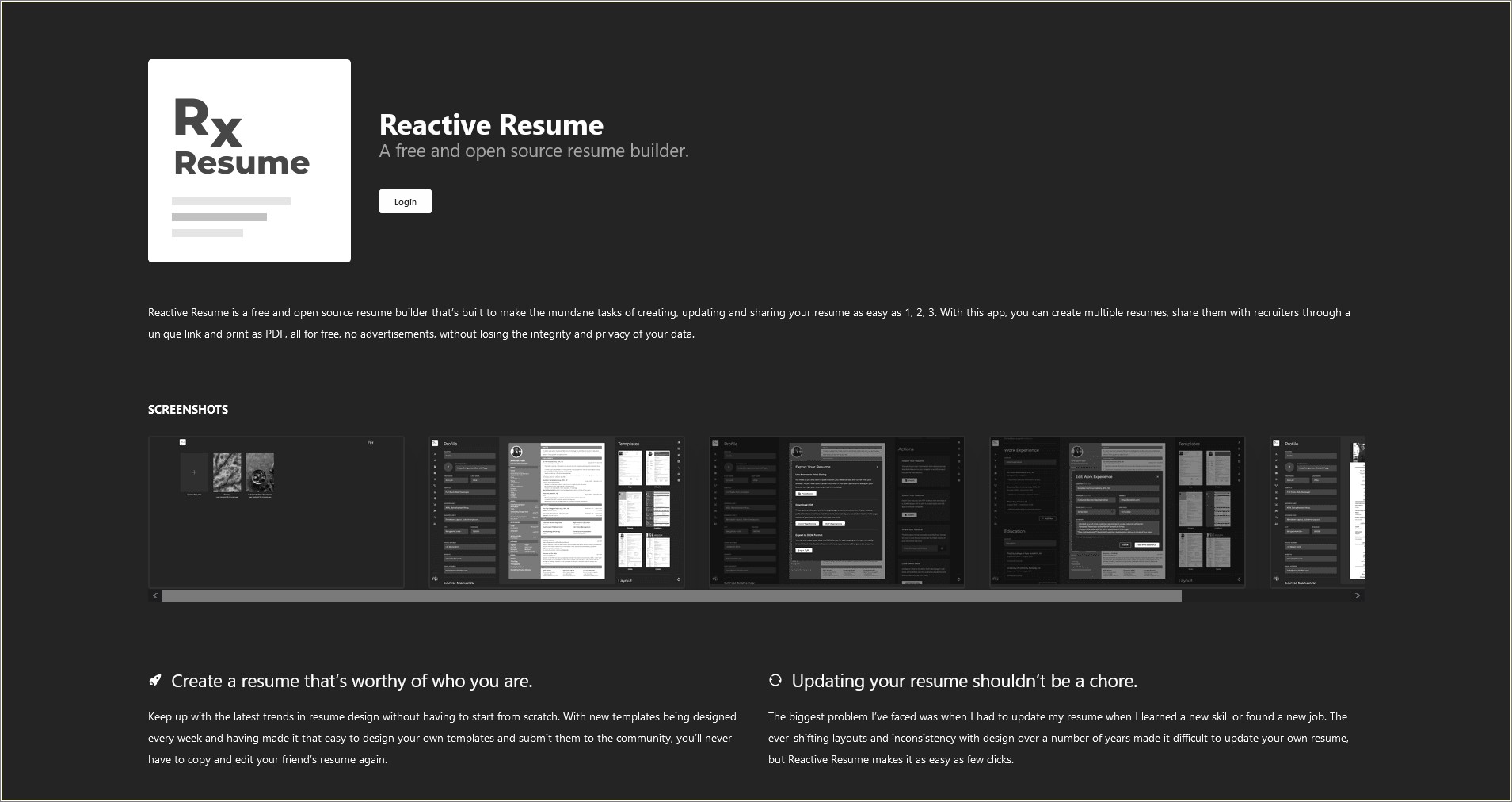
Task: Click the 'A free and open source resume builder.' subtitle
Action: point(534,151)
